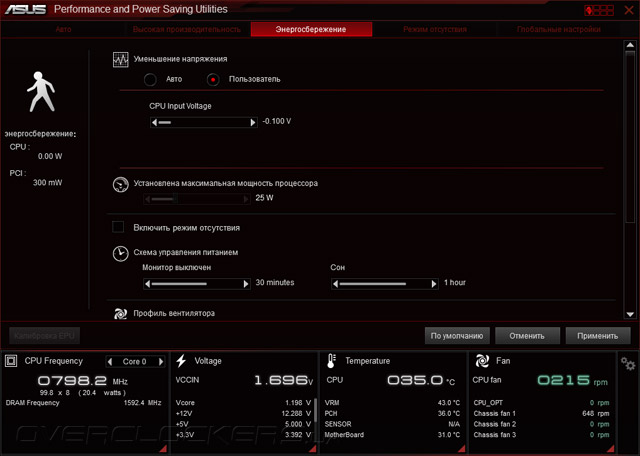Click the Монитор выключен slider track
Image resolution: width=640 pixels, height=456 pixels.
[x=197, y=284]
